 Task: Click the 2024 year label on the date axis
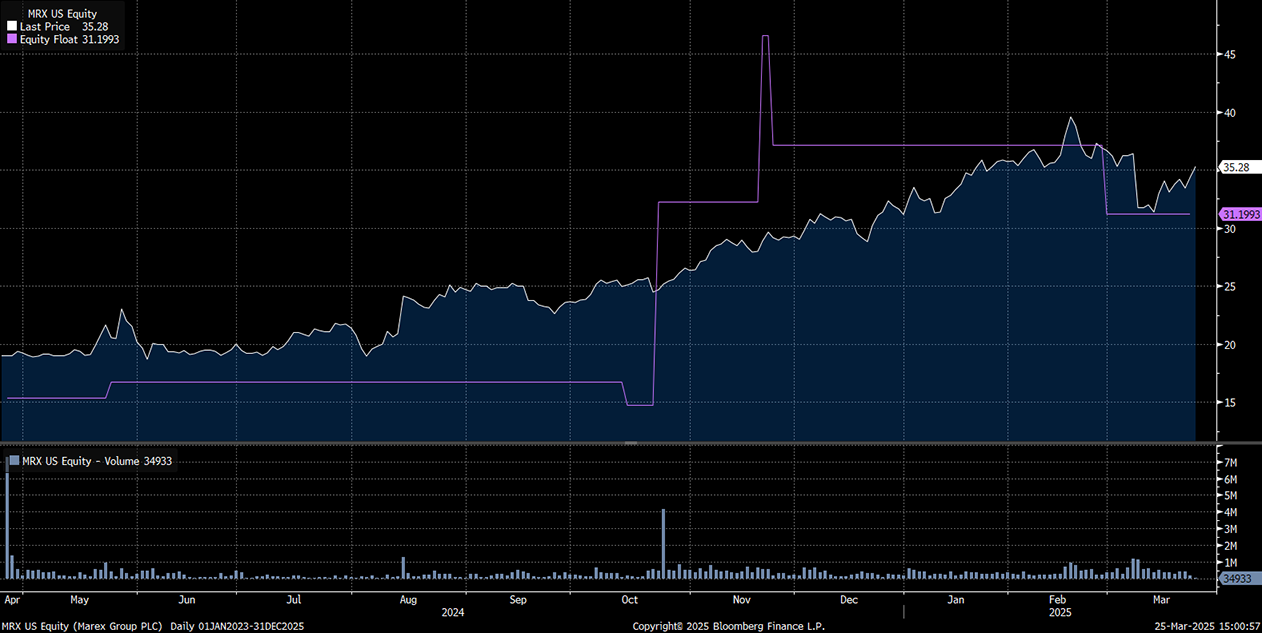pyautogui.click(x=451, y=612)
